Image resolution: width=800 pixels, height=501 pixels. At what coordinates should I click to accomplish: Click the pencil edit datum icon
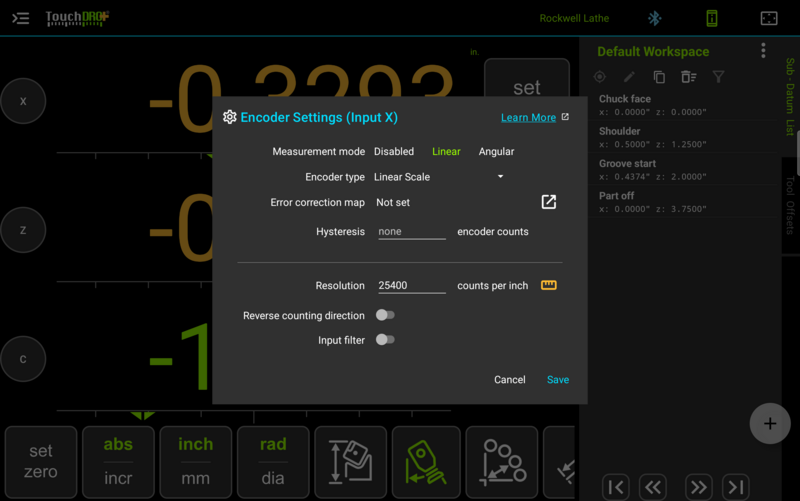pos(630,77)
